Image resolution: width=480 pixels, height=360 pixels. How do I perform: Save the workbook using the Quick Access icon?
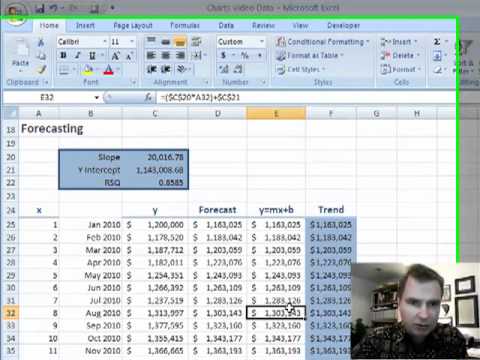(40, 9)
